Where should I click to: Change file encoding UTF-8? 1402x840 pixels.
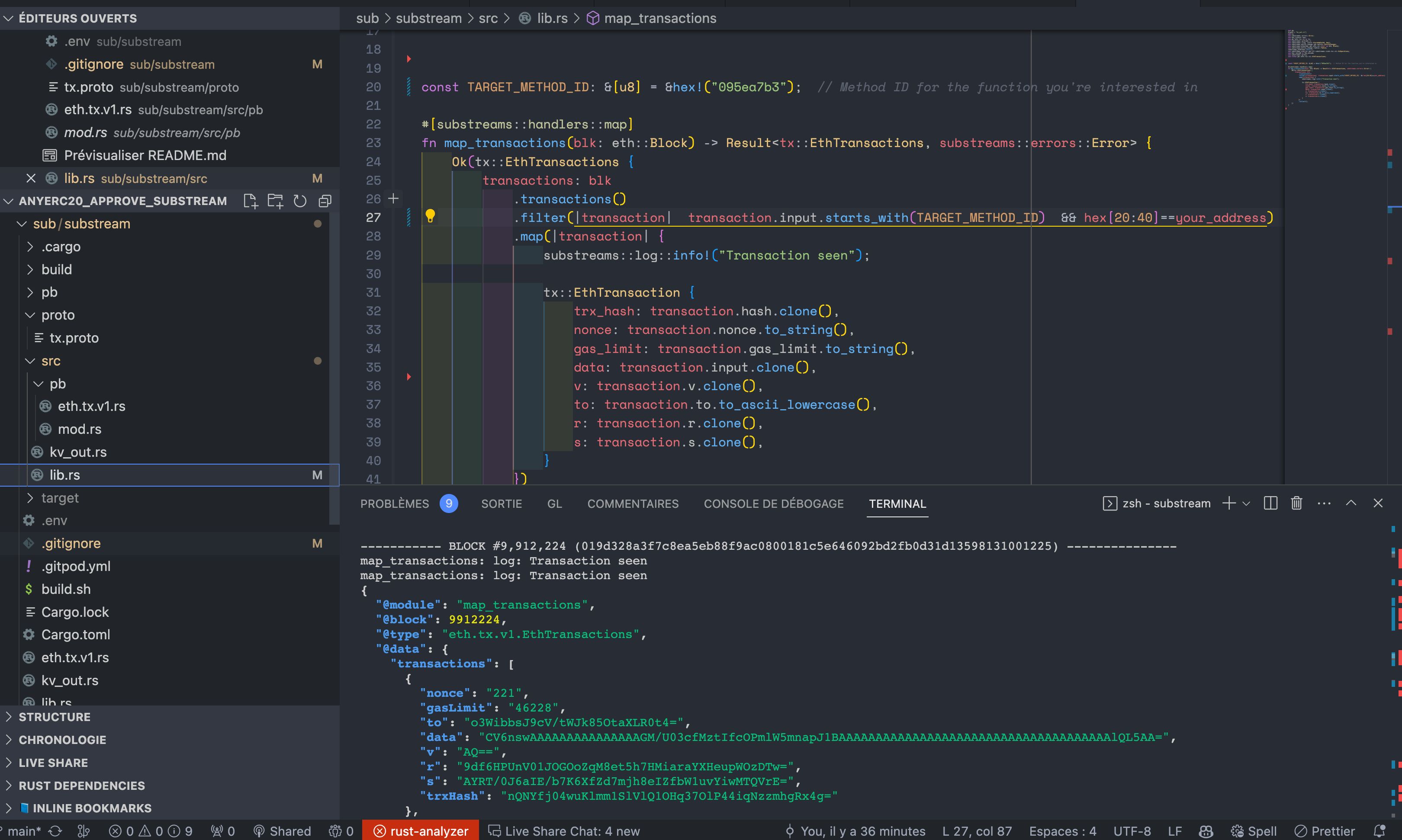point(1132,831)
